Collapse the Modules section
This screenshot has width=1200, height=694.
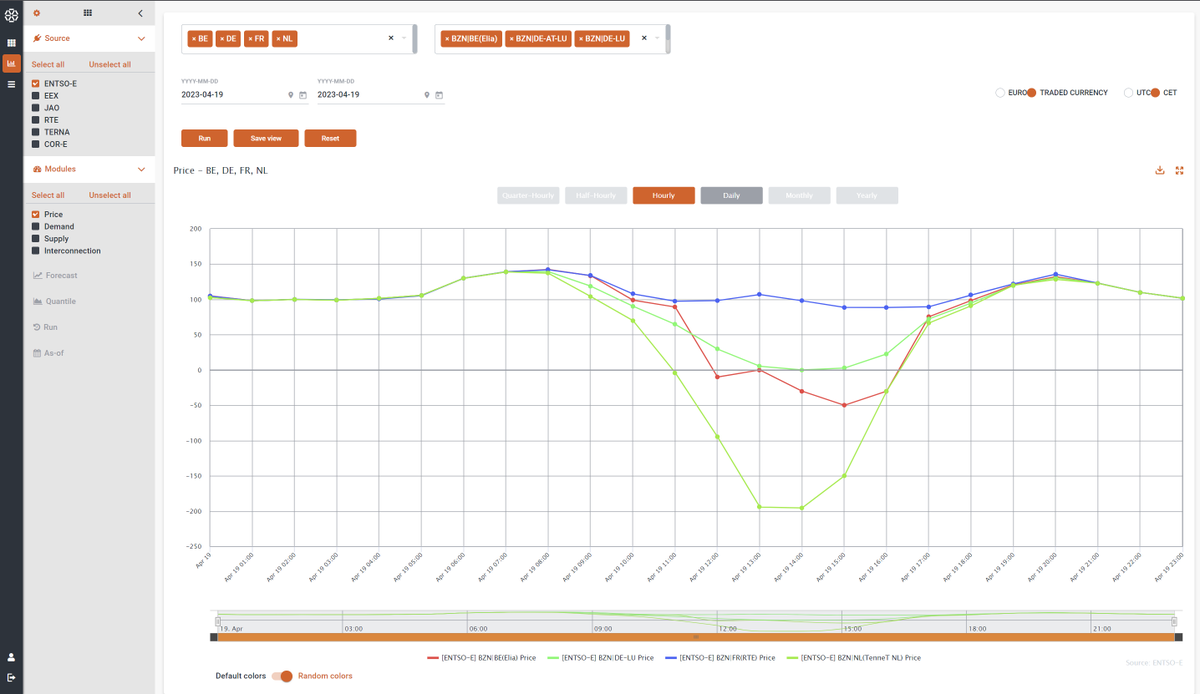coord(141,169)
